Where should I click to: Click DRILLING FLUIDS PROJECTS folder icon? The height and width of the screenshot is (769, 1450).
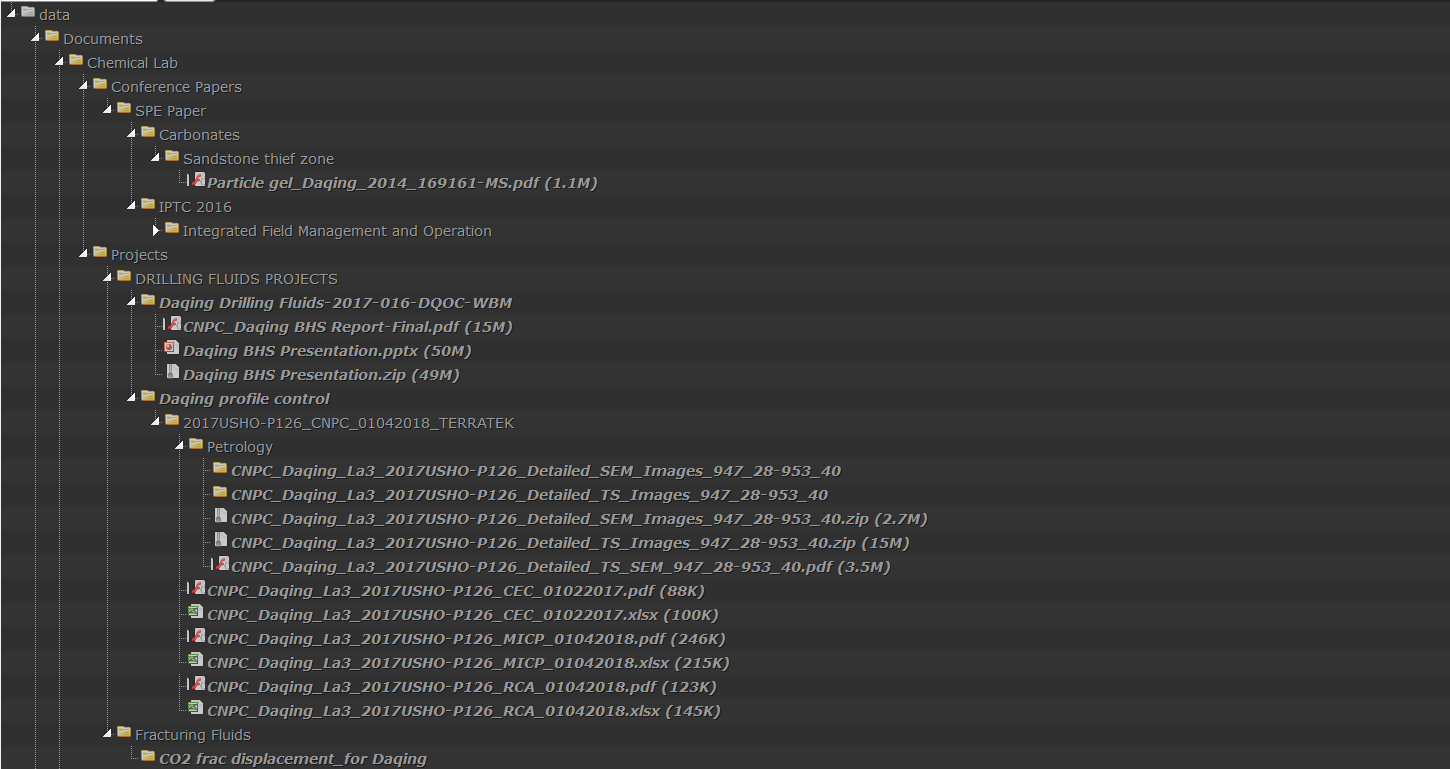tap(124, 276)
